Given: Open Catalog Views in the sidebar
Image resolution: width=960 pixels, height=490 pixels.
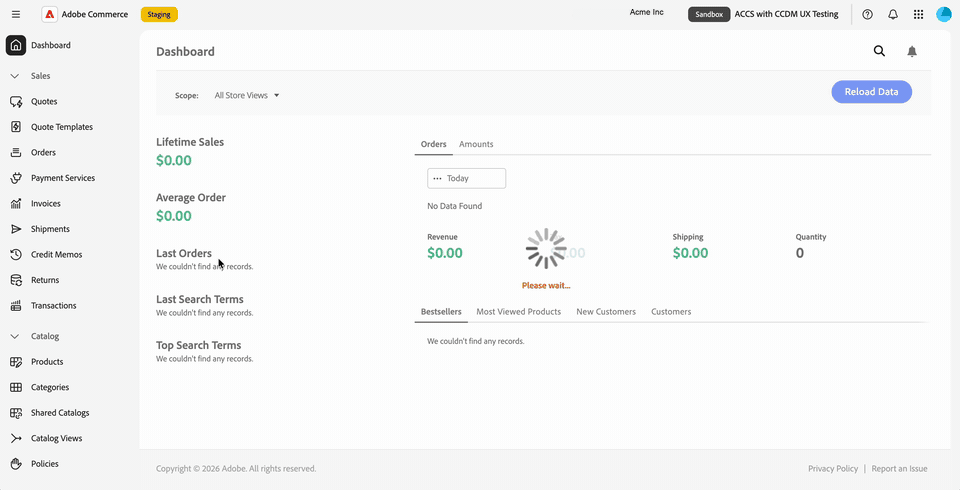Looking at the screenshot, I should coord(56,439).
